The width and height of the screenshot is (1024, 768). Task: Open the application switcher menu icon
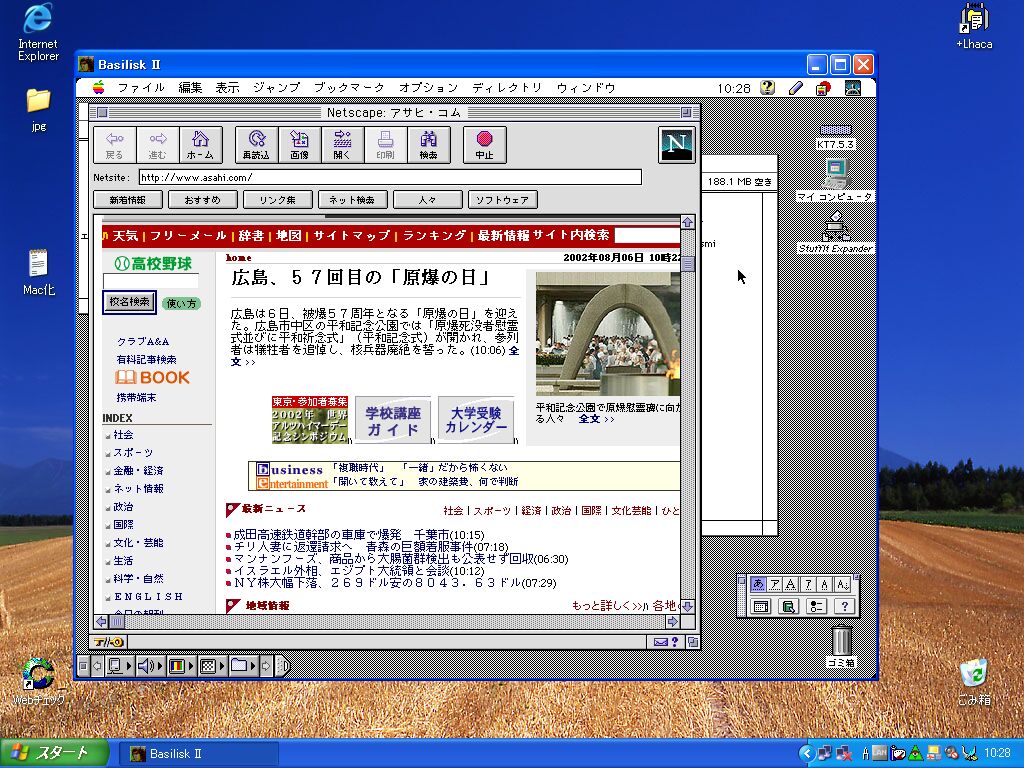click(852, 88)
